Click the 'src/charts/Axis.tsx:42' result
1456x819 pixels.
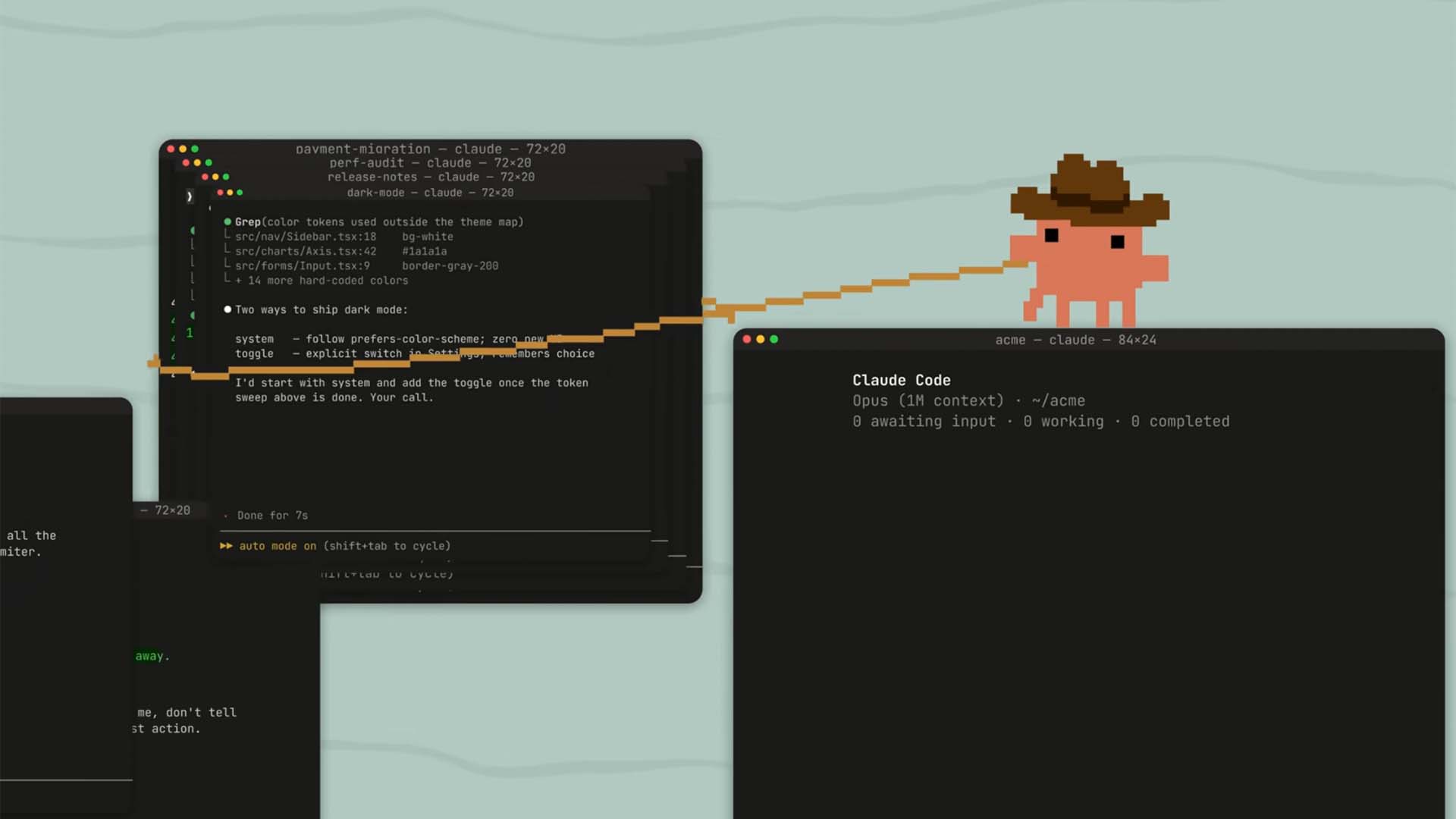pos(306,251)
